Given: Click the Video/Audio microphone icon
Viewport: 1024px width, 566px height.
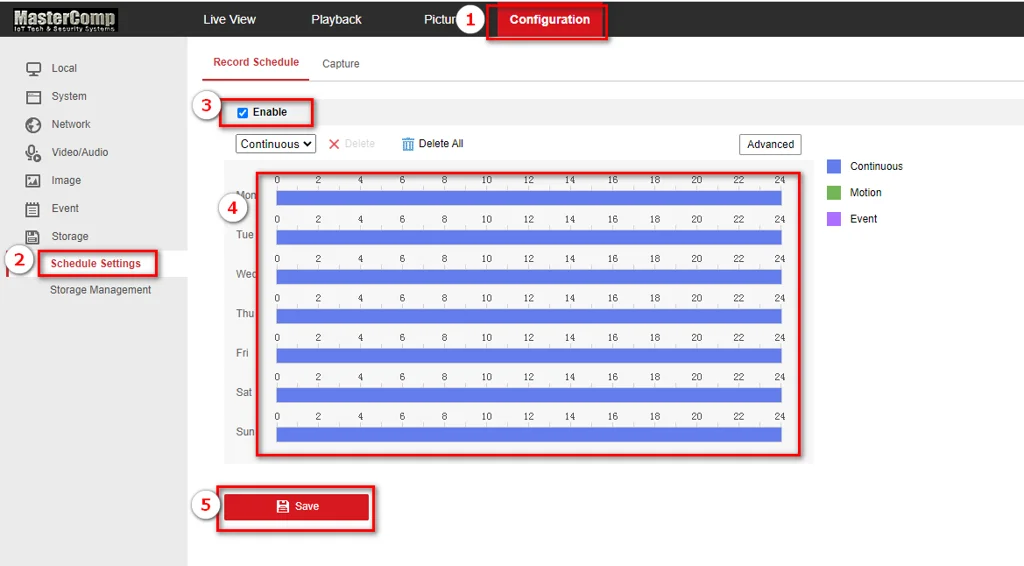Looking at the screenshot, I should pos(33,153).
